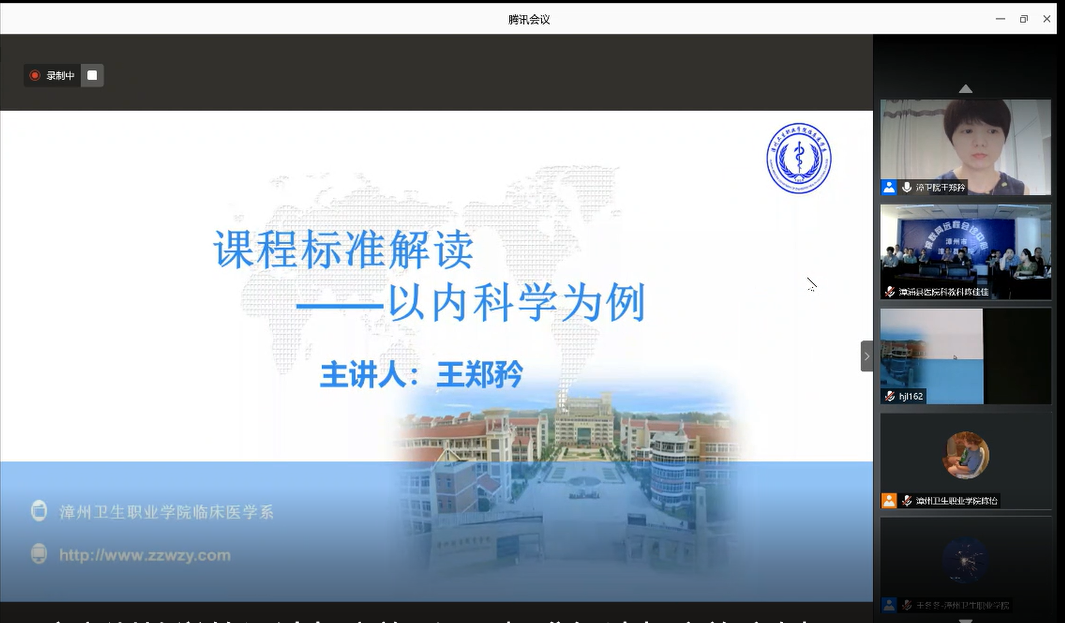Viewport: 1065px width, 623px height.
Task: Select the presenter's video thumbnail at the top
Action: tap(965, 140)
